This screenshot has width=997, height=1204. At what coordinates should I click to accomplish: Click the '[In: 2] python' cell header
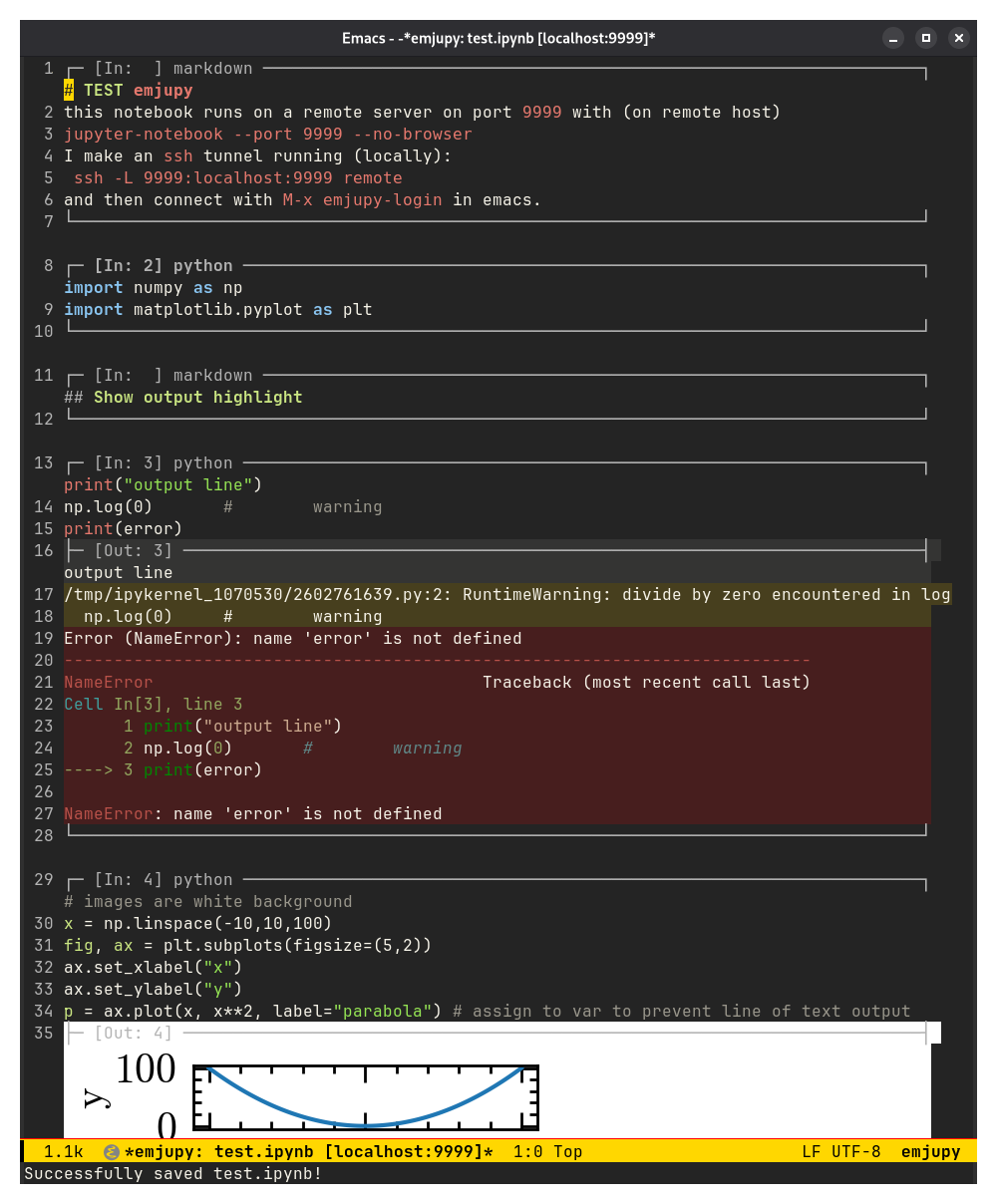(x=164, y=266)
